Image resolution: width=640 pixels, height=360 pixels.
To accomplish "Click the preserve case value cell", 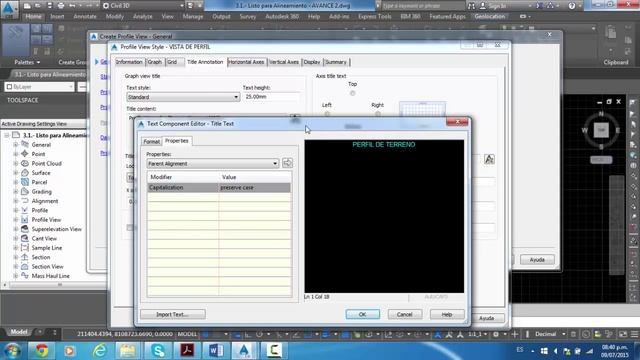I will [255, 187].
